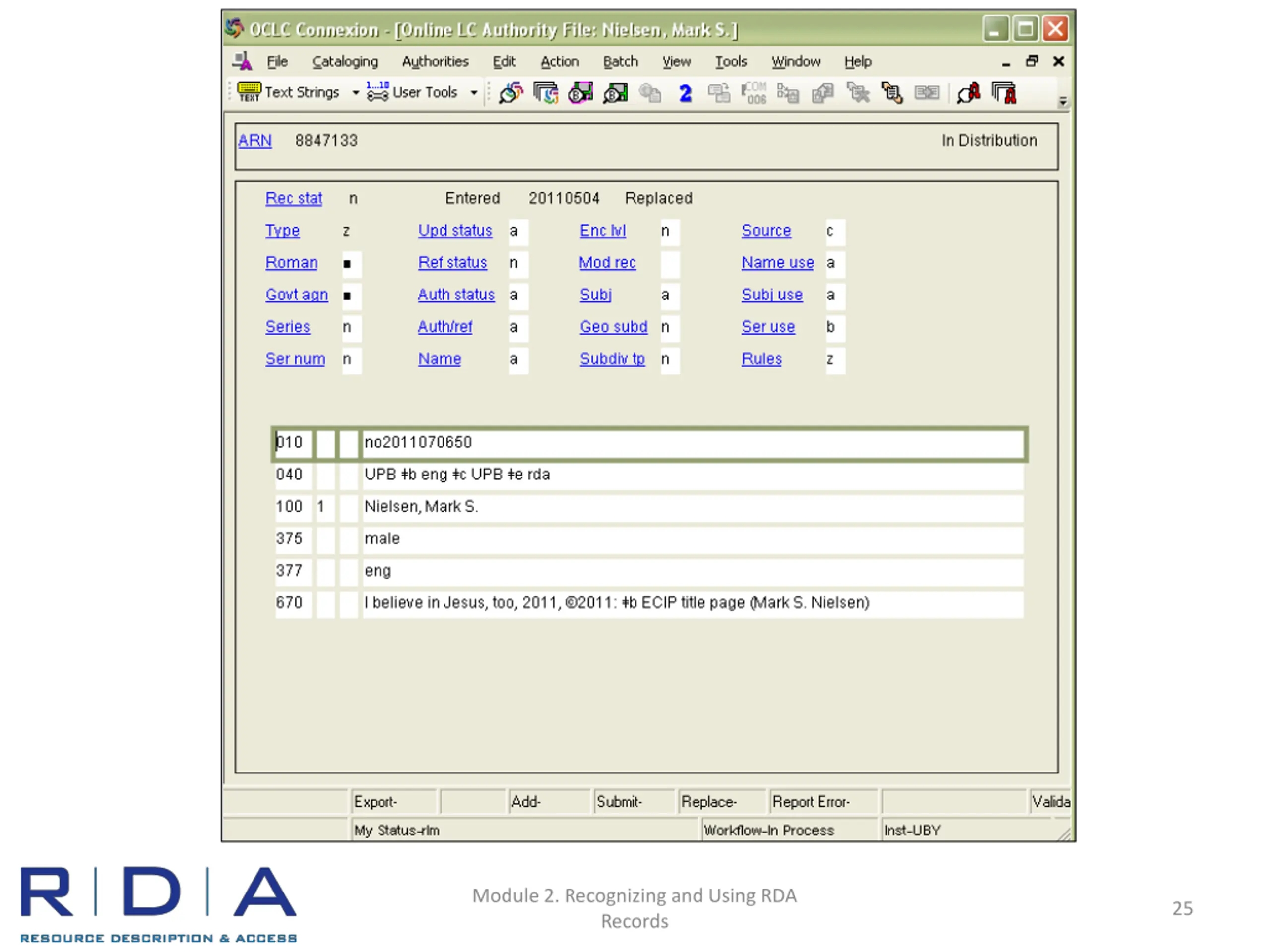1270x952 pixels.
Task: Click the Enc lvl link
Action: 603,231
